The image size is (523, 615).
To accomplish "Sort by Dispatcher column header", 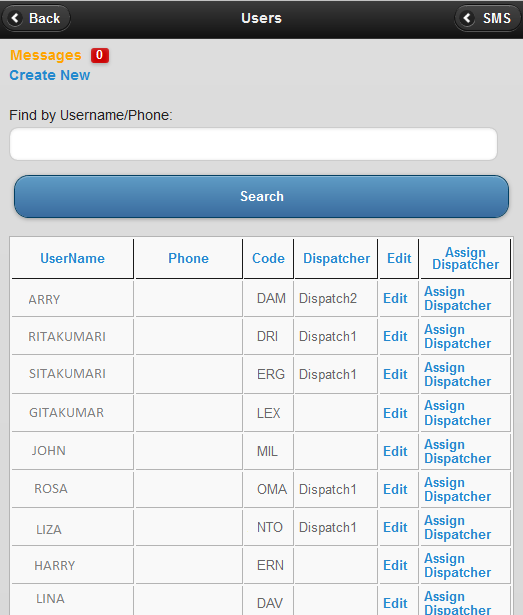I will [x=336, y=258].
